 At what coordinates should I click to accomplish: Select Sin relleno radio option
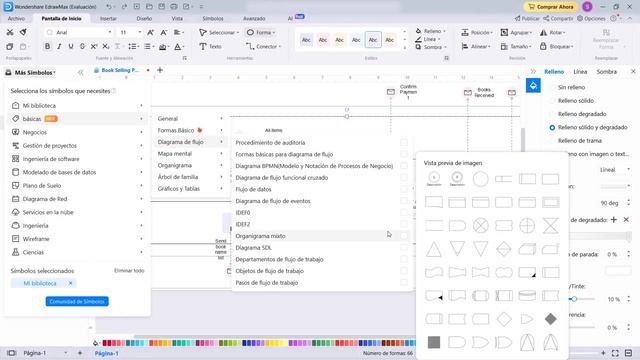(x=552, y=87)
